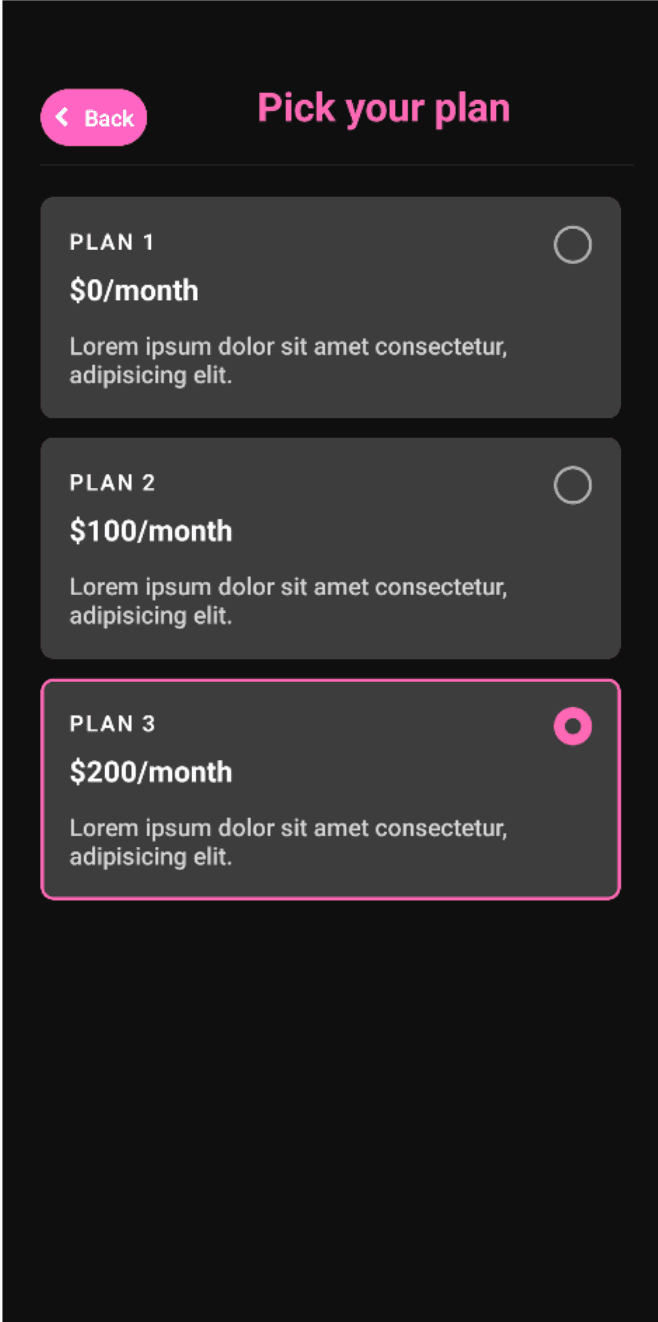Click the circular selector beside PLAN 1 heading

573,245
